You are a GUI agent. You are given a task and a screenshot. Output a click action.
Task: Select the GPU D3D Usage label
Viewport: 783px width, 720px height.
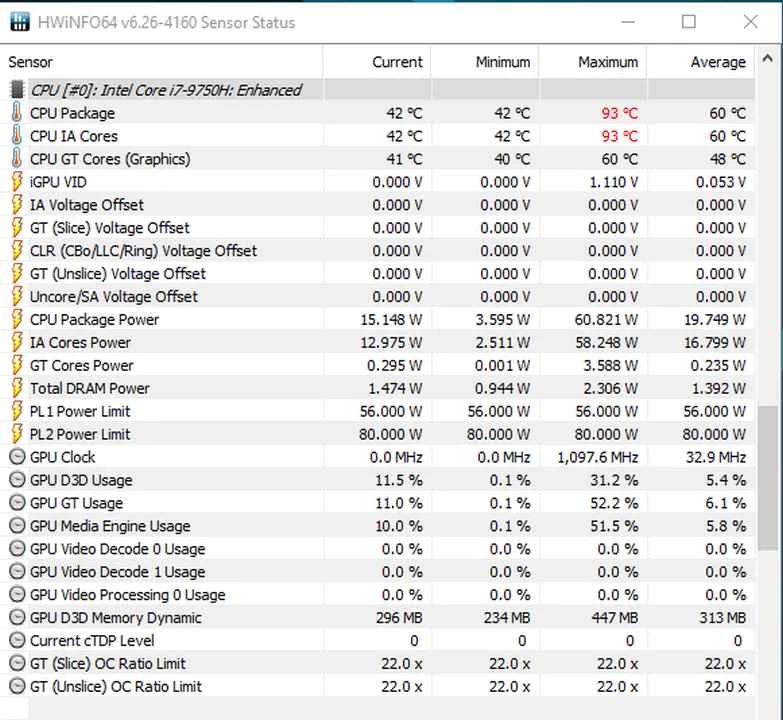point(81,480)
